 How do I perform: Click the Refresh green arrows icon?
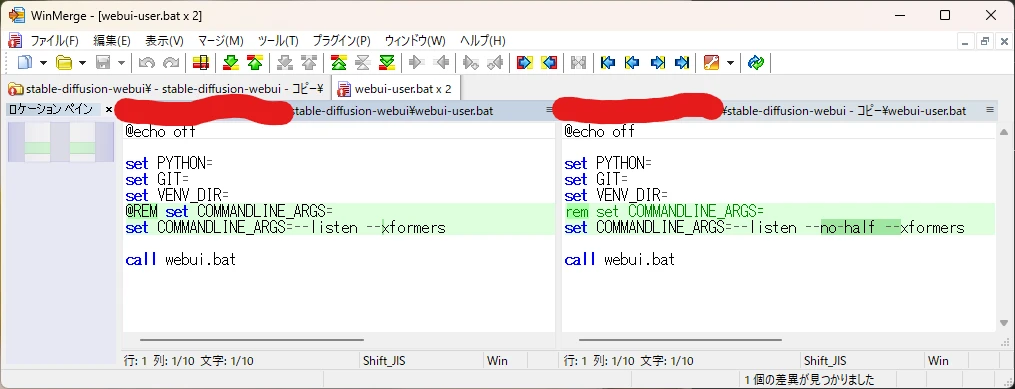tap(755, 63)
